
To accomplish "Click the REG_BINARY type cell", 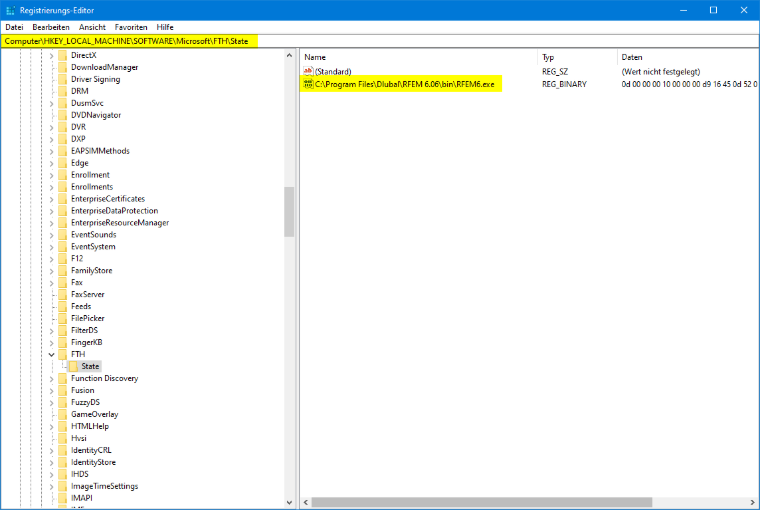I will click(564, 84).
